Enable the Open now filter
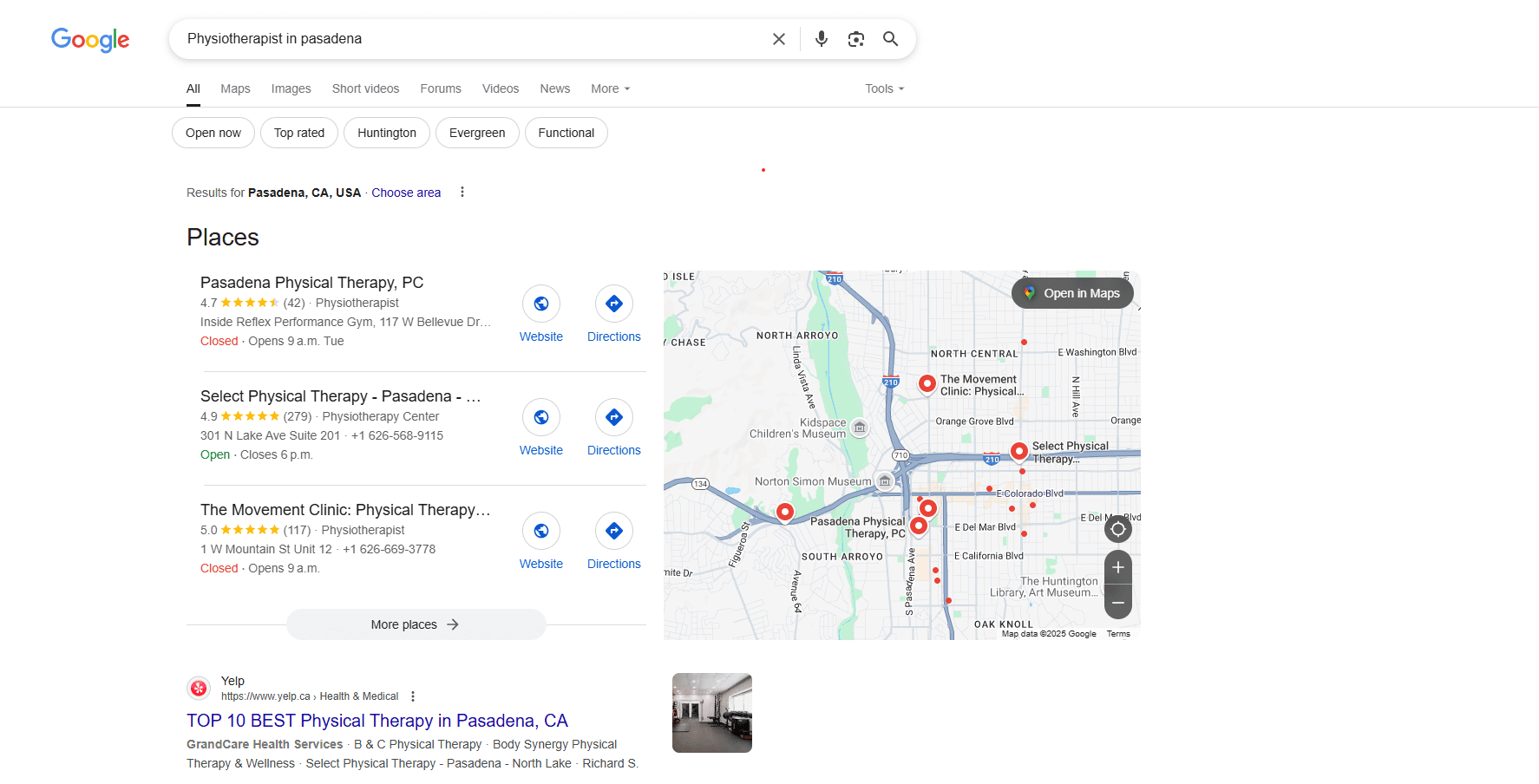The width and height of the screenshot is (1539, 784). [x=213, y=133]
